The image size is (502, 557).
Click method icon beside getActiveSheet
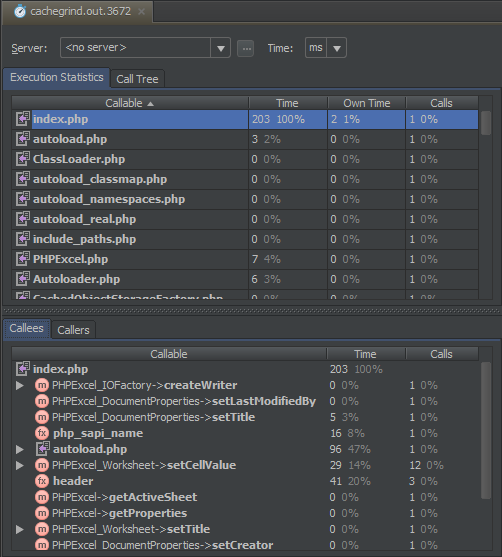[x=42, y=497]
